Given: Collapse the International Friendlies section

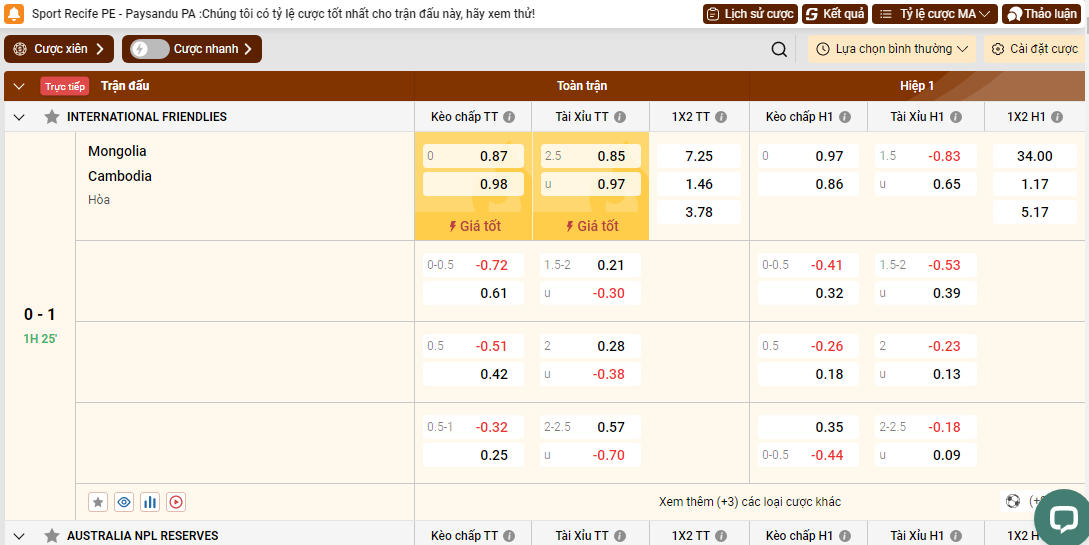Looking at the screenshot, I should click(19, 117).
